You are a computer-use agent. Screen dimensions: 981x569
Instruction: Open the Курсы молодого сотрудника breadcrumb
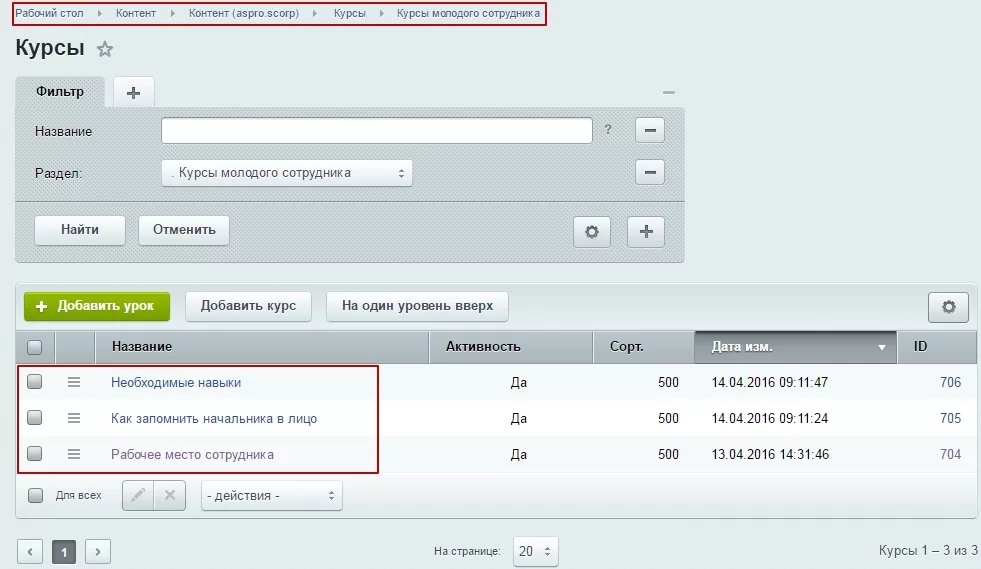coord(469,13)
